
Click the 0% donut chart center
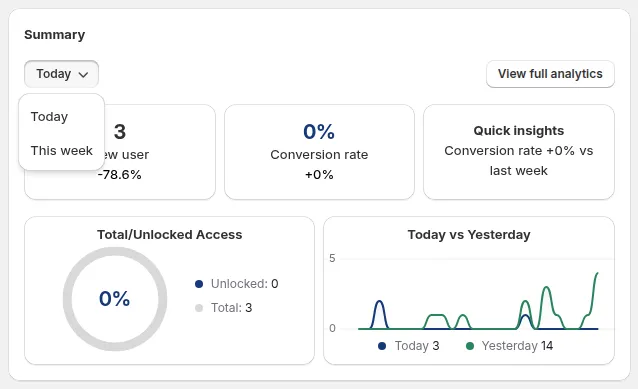coord(115,299)
